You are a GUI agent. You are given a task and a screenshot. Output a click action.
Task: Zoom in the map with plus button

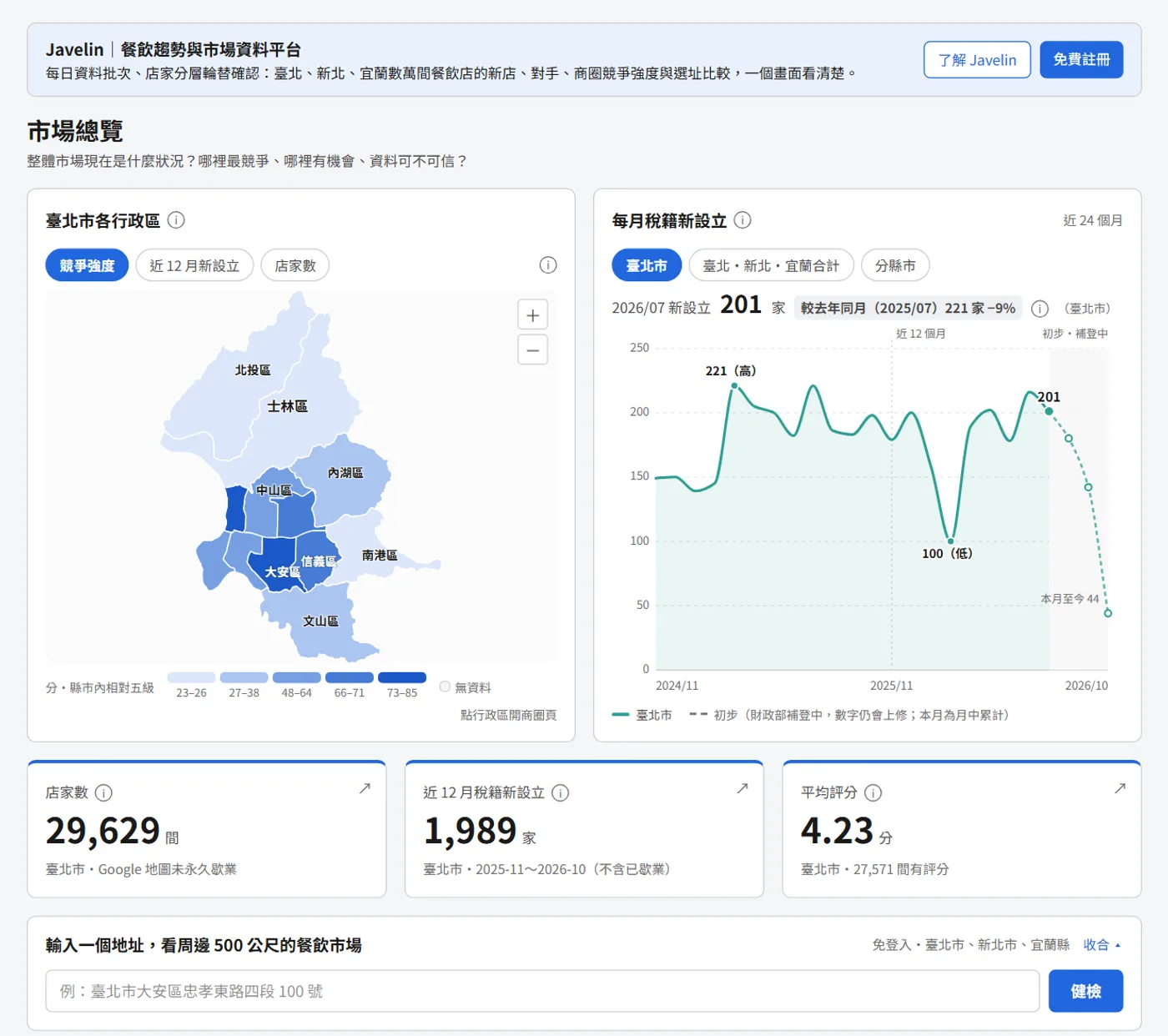click(533, 315)
